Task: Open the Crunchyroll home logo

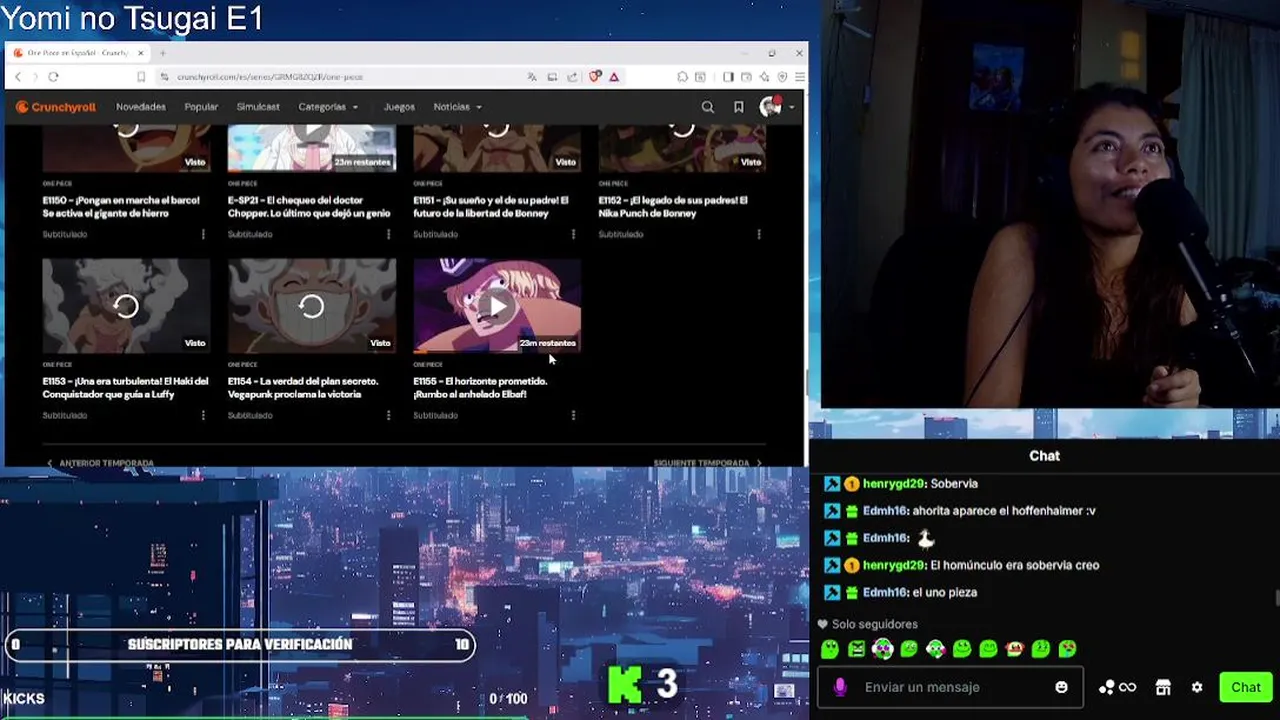Action: pyautogui.click(x=55, y=107)
